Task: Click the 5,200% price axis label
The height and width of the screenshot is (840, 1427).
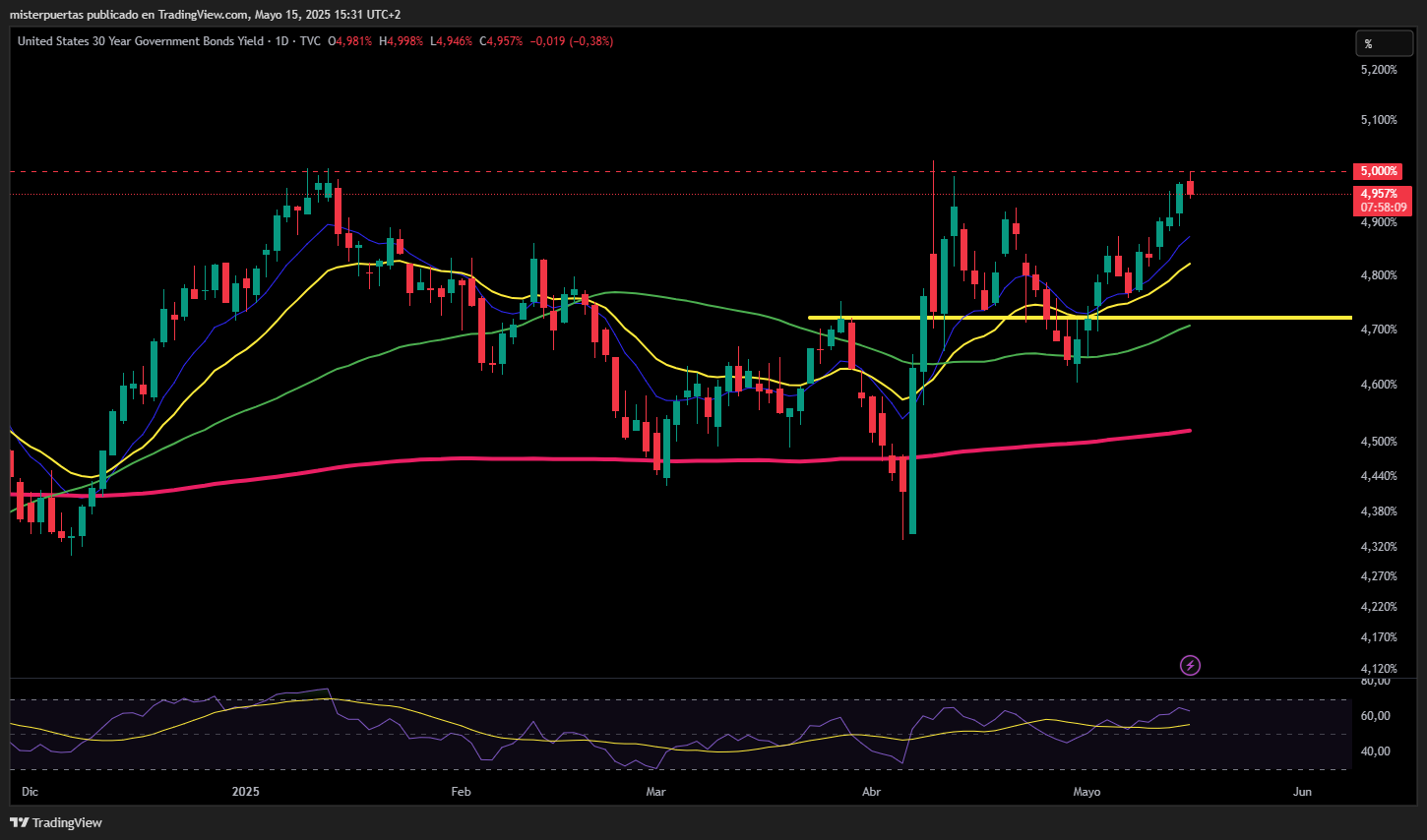Action: 1379,70
